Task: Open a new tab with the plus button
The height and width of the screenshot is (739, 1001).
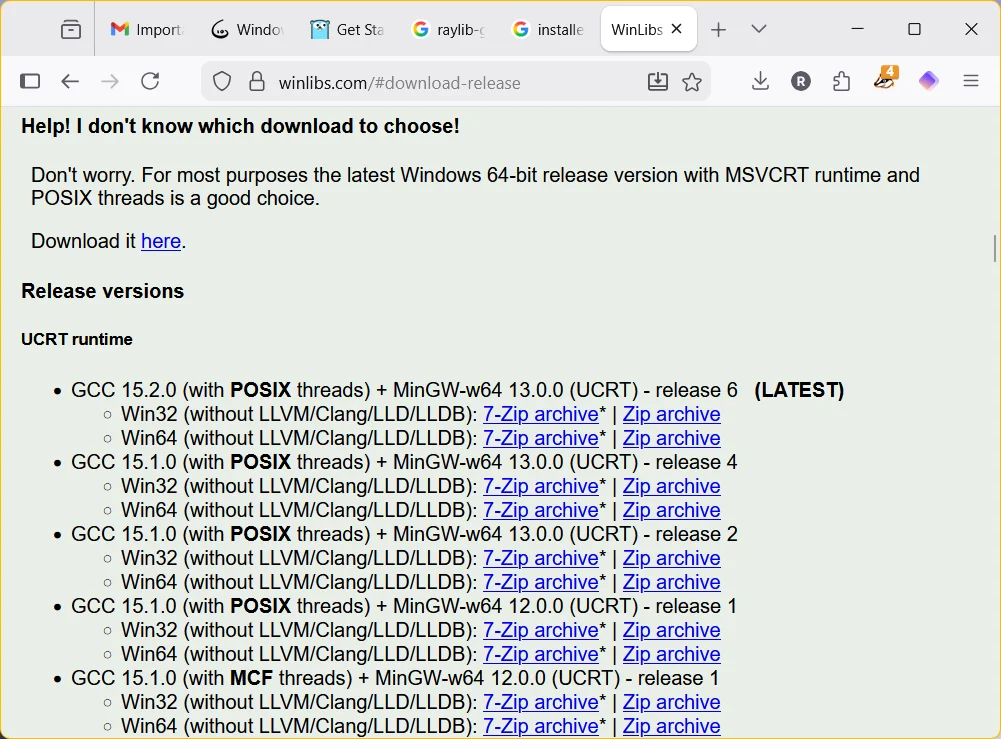Action: (x=718, y=29)
